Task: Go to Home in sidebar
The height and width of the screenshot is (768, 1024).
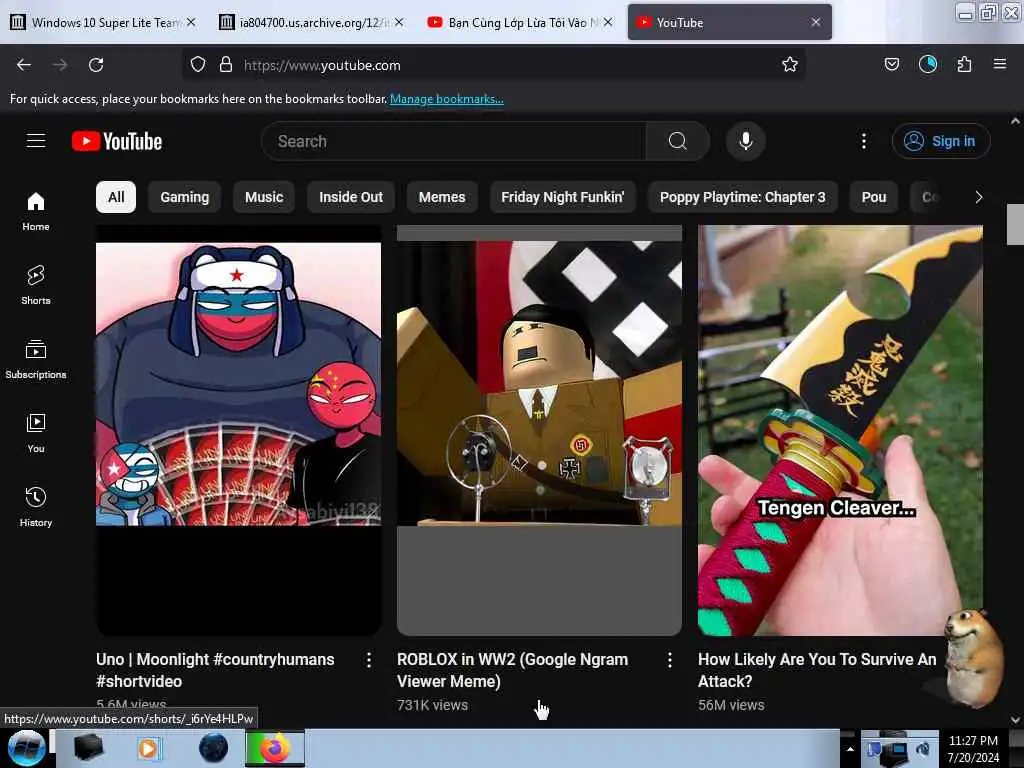Action: [36, 212]
